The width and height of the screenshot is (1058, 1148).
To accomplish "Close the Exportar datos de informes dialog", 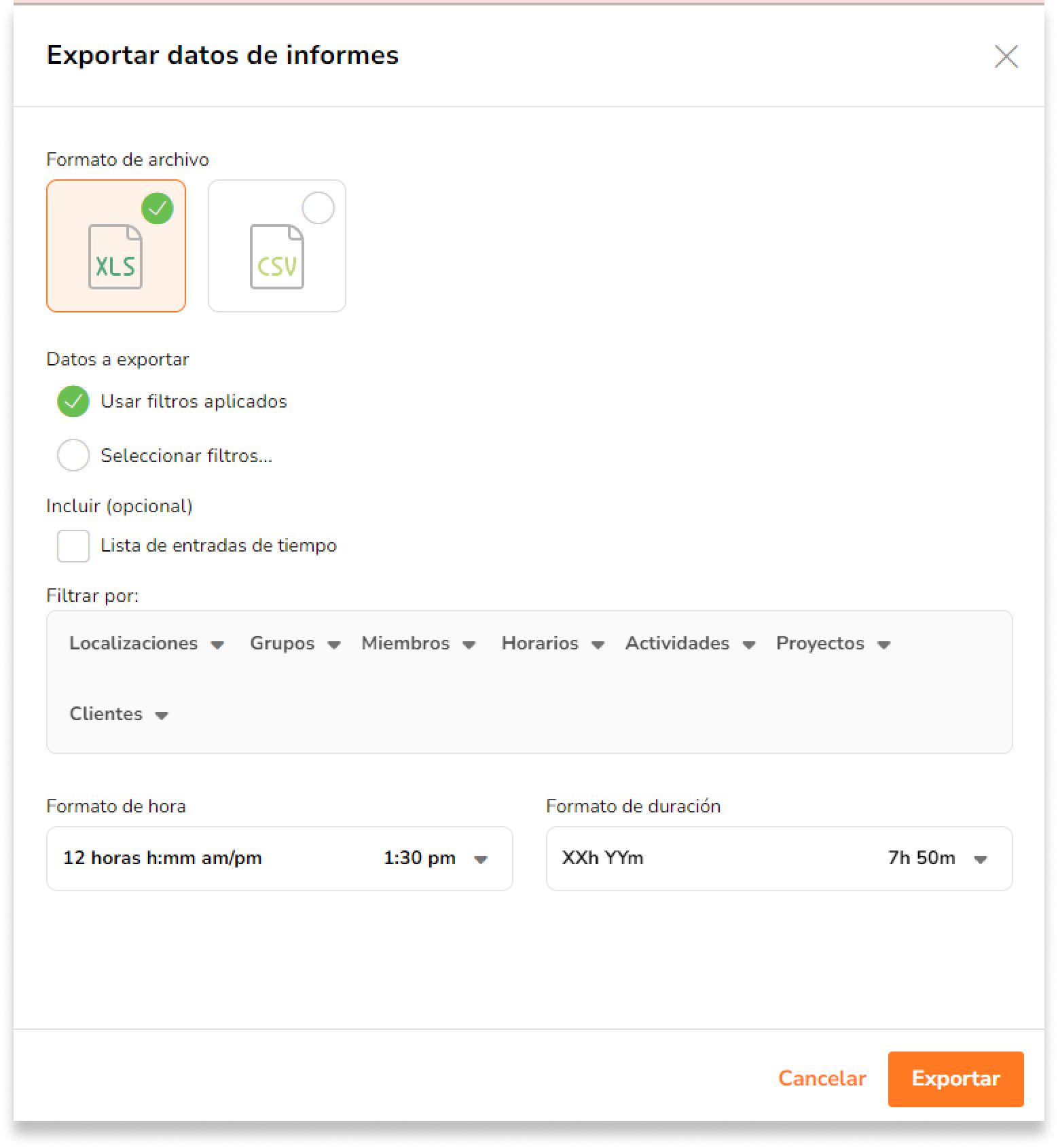I will pos(1006,56).
